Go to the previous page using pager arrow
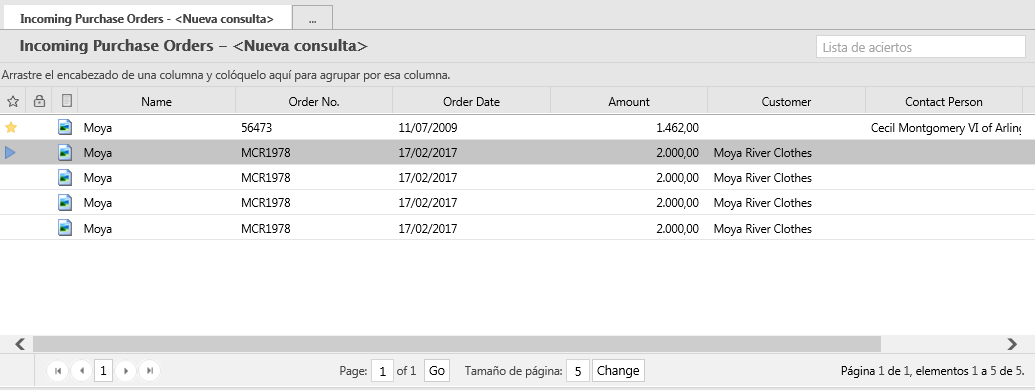This screenshot has height=390, width=1035. click(x=81, y=371)
